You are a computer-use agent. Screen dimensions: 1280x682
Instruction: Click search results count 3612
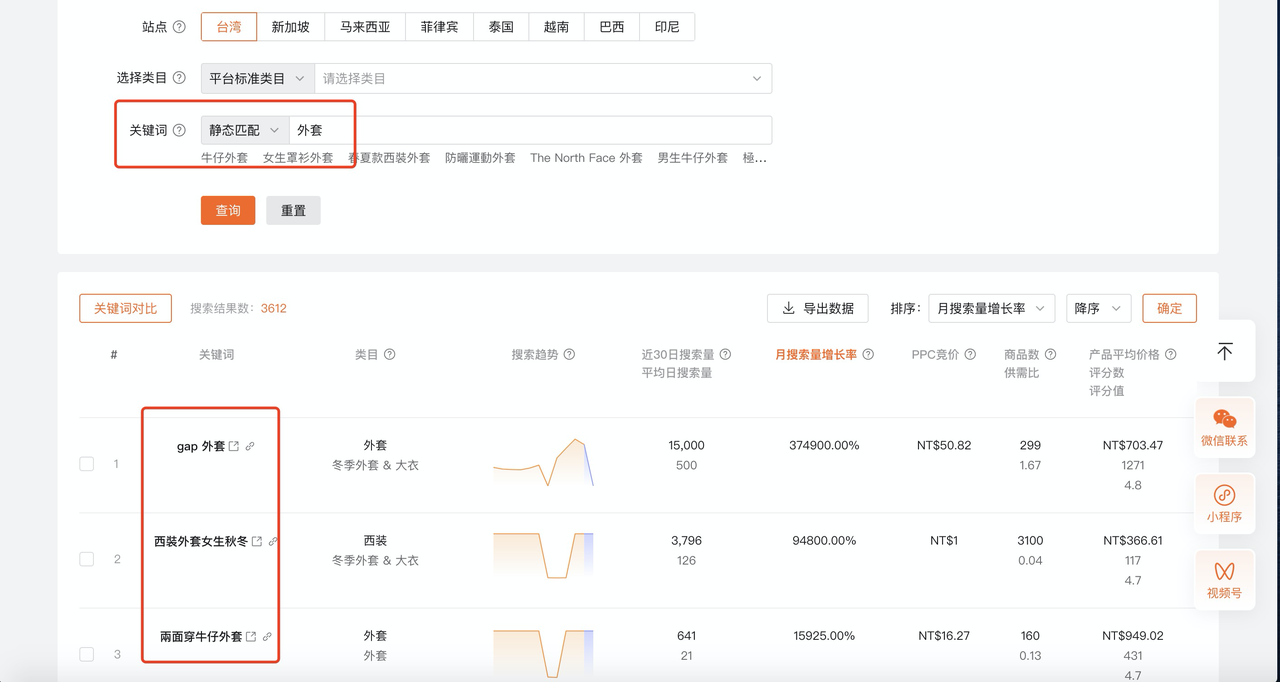click(274, 308)
